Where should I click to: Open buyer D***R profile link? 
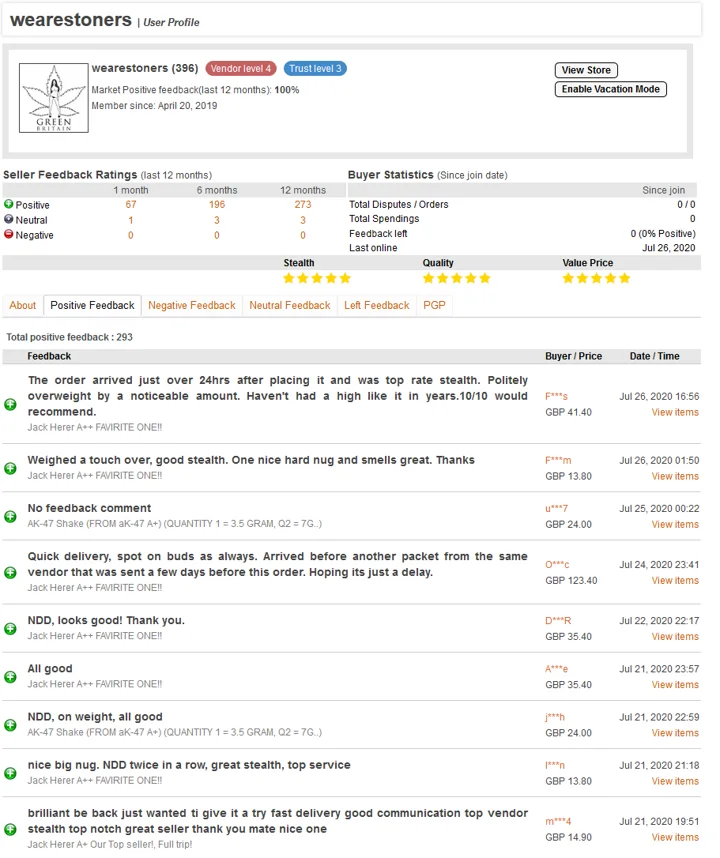(x=558, y=621)
